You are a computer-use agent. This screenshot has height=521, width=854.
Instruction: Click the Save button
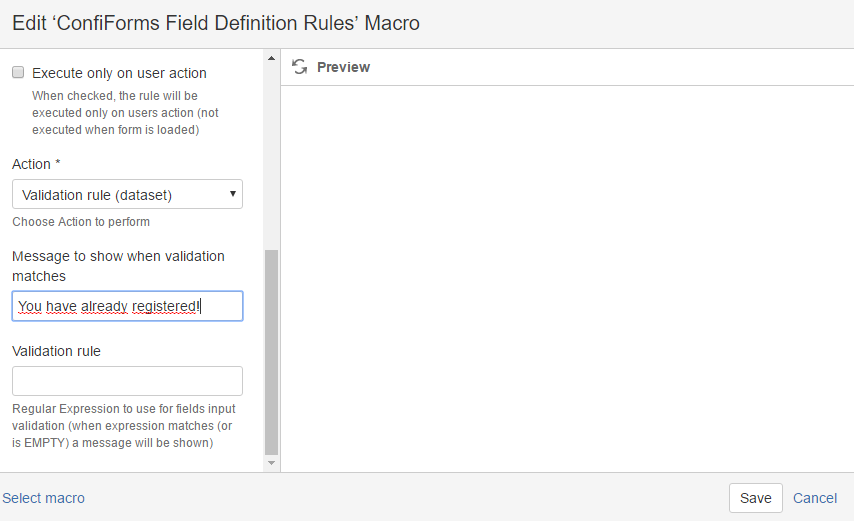[755, 498]
